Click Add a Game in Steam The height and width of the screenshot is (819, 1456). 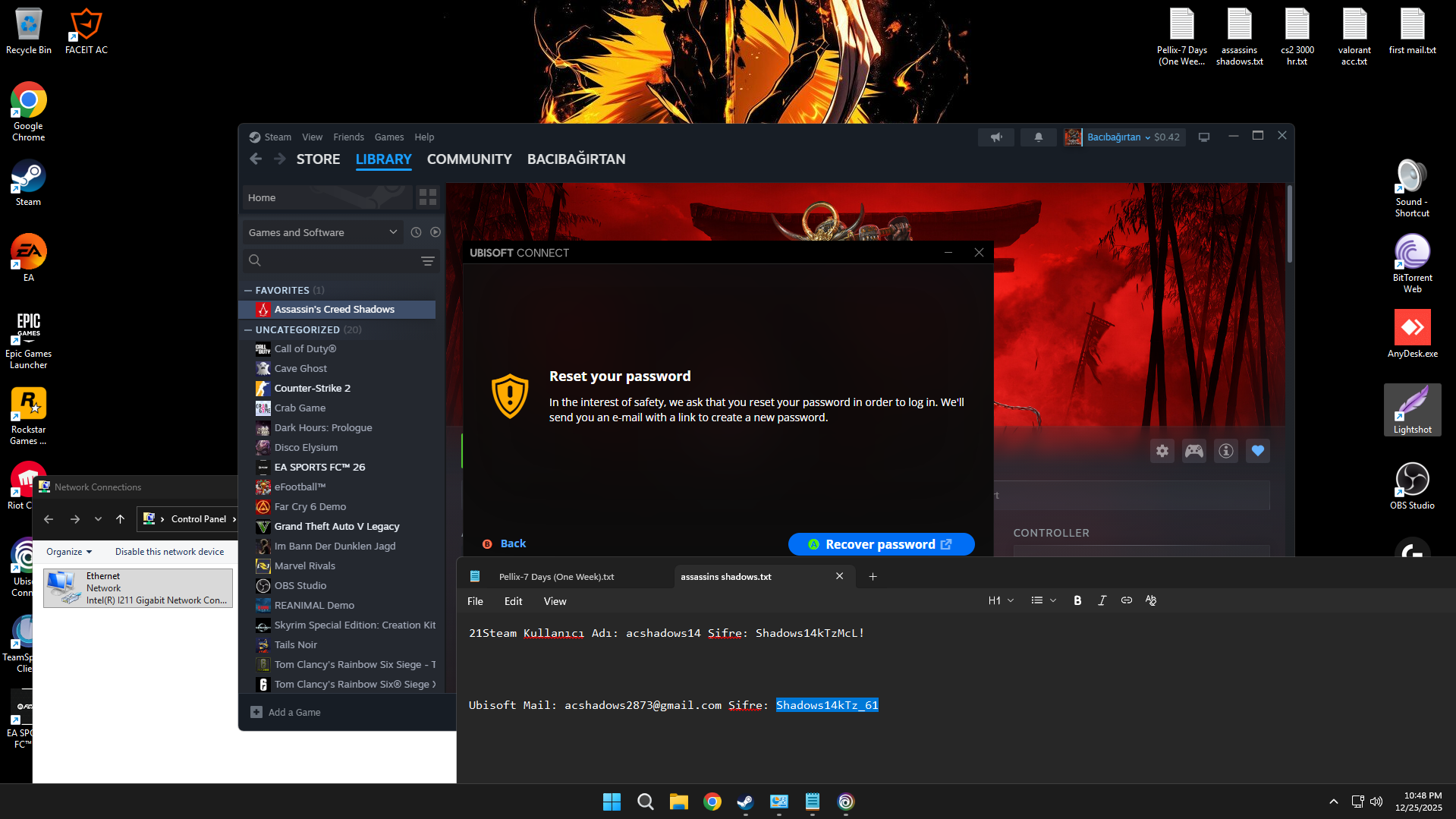(286, 712)
